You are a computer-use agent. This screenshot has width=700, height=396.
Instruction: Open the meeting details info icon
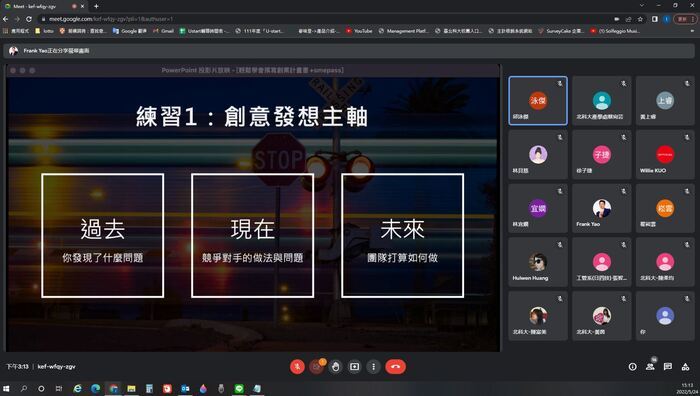[632, 367]
